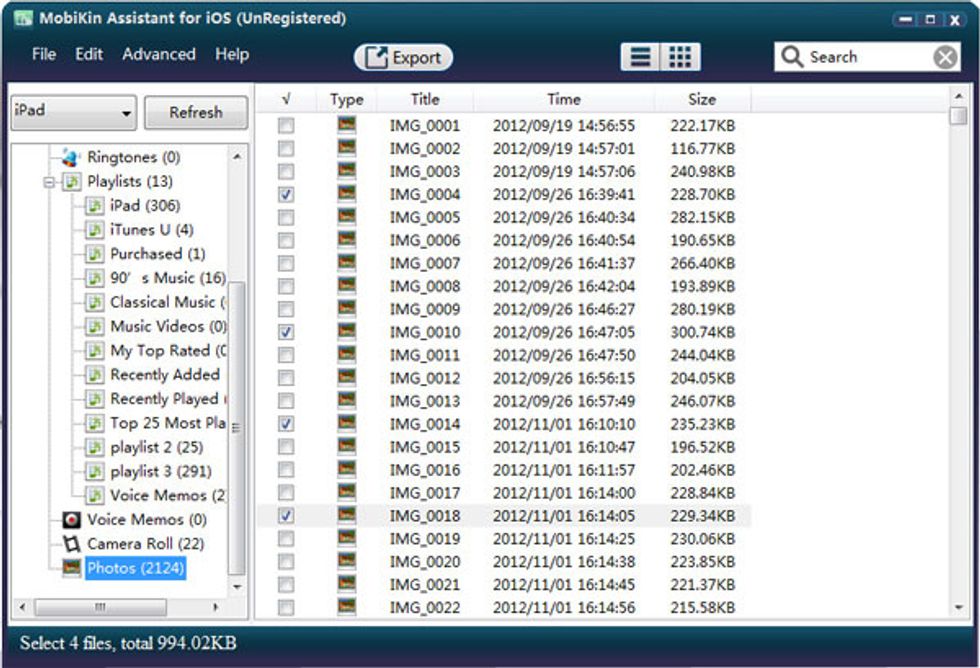Open the Advanced menu
980x668 pixels.
coord(159,54)
